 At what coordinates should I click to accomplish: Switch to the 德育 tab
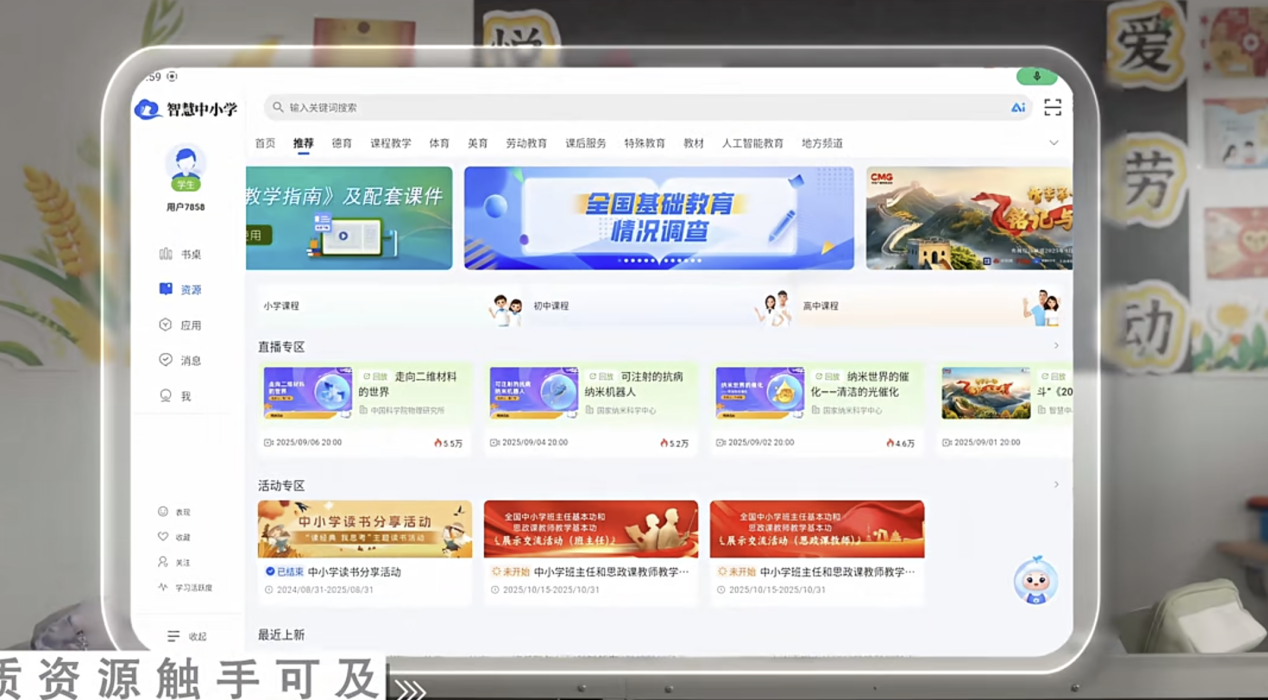342,143
